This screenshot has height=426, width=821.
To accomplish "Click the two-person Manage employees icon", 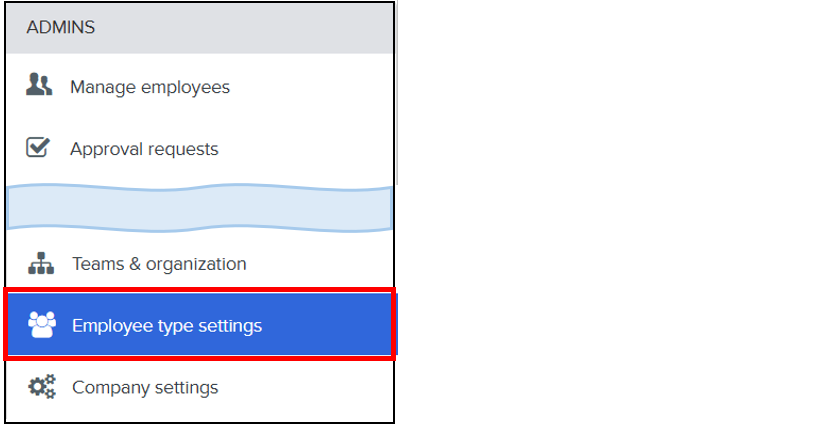I will [39, 84].
